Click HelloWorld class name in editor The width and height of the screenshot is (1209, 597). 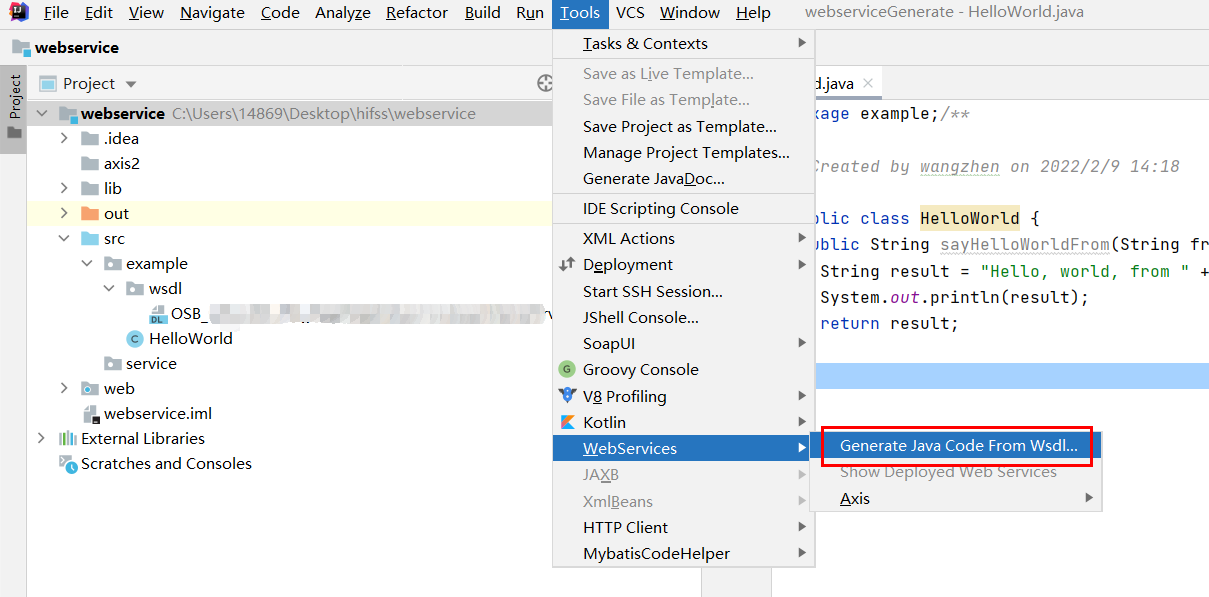(970, 219)
